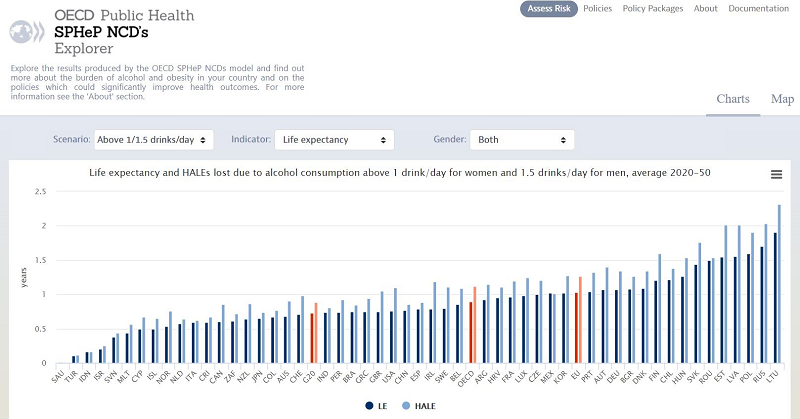This screenshot has height=419, width=800.
Task: Switch to the Charts tab
Action: pyautogui.click(x=733, y=99)
